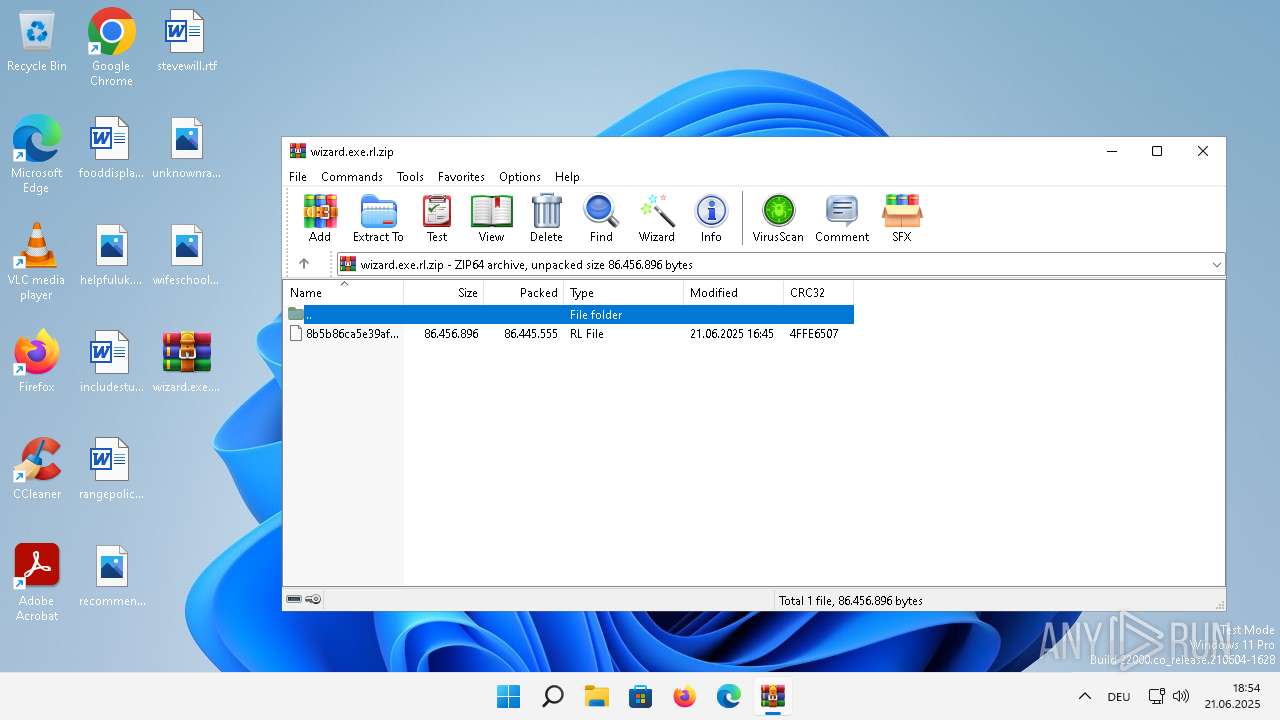
Task: Expand the archive path dropdown
Action: pos(1216,264)
